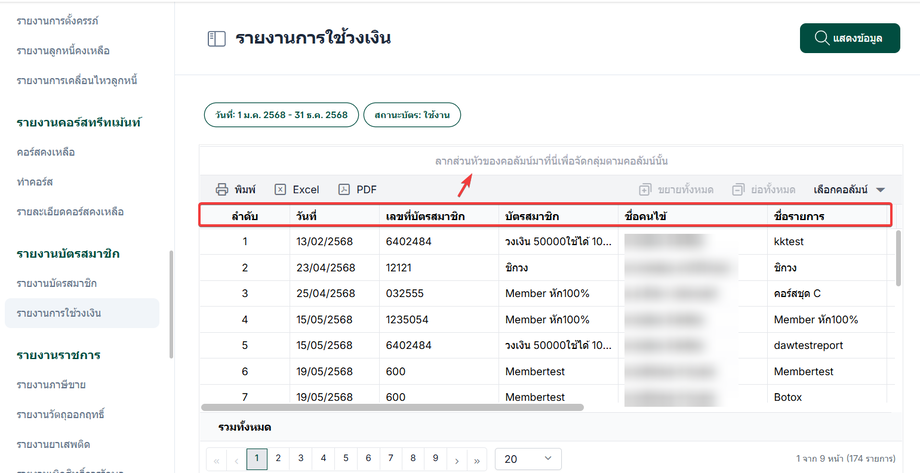Go to page 2
The height and width of the screenshot is (473, 920).
pos(278,458)
